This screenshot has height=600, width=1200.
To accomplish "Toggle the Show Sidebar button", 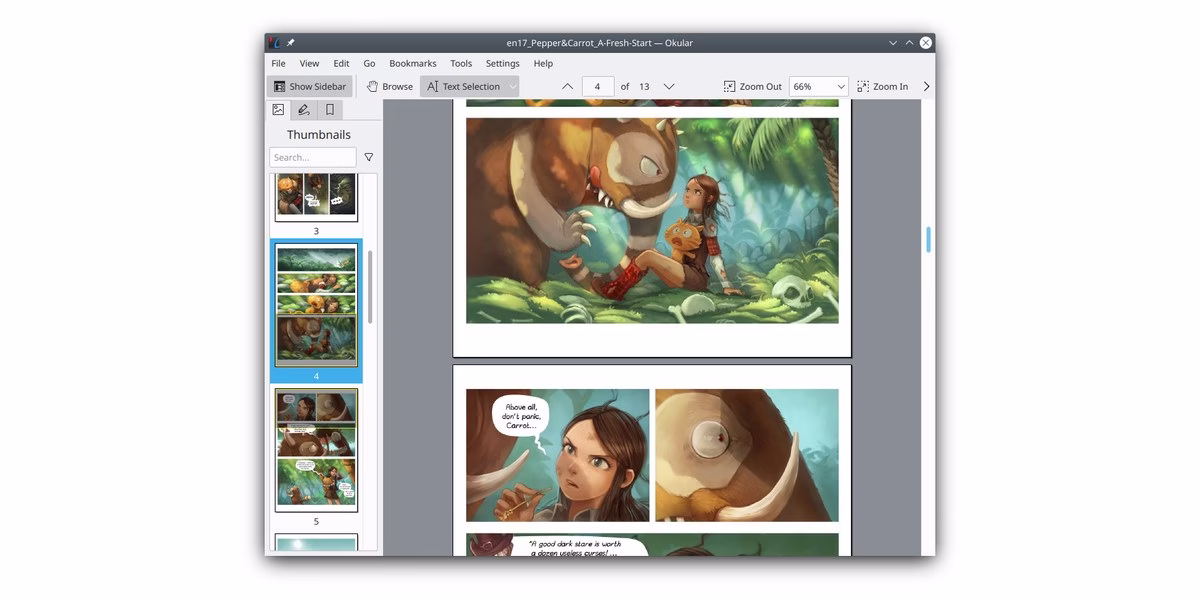I will coord(309,87).
